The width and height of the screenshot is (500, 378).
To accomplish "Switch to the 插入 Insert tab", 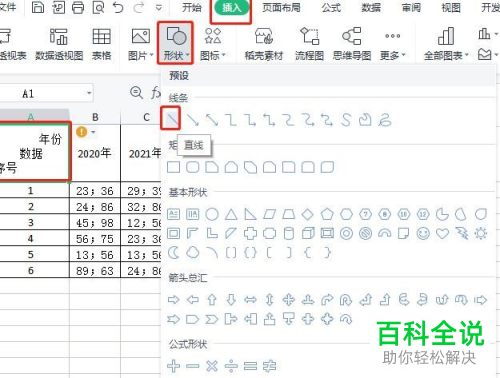I will [x=231, y=7].
